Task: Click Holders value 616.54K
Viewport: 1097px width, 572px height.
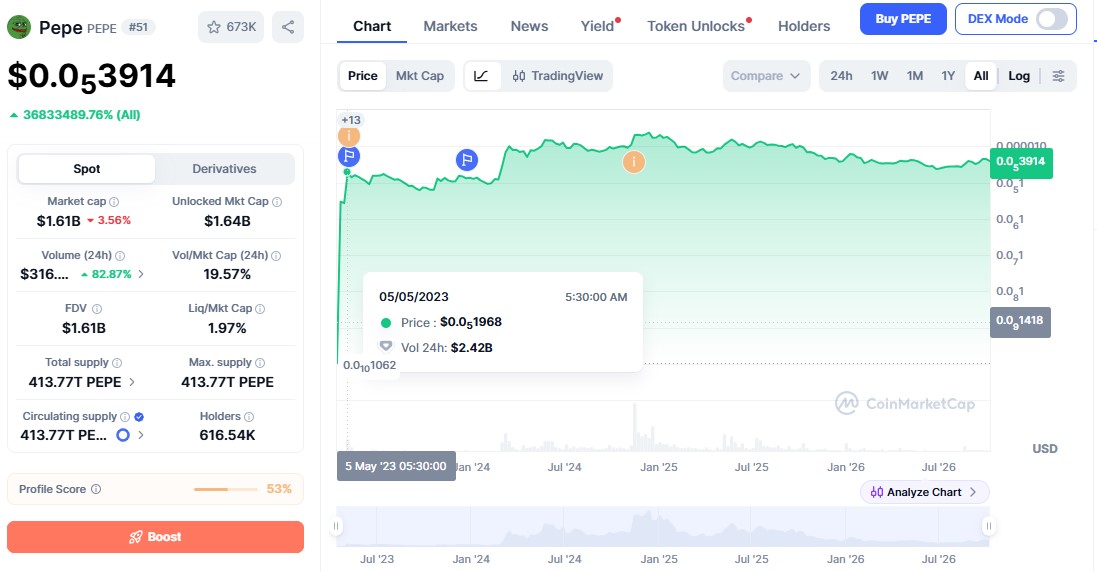Action: click(227, 435)
